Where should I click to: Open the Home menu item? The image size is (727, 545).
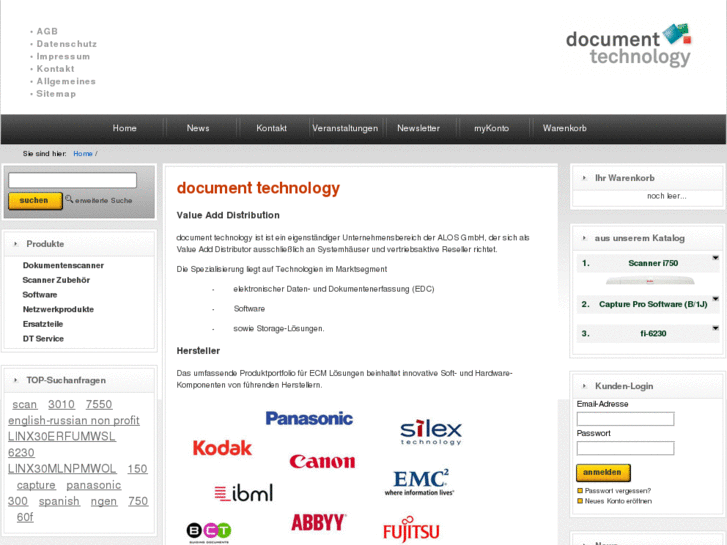124,128
